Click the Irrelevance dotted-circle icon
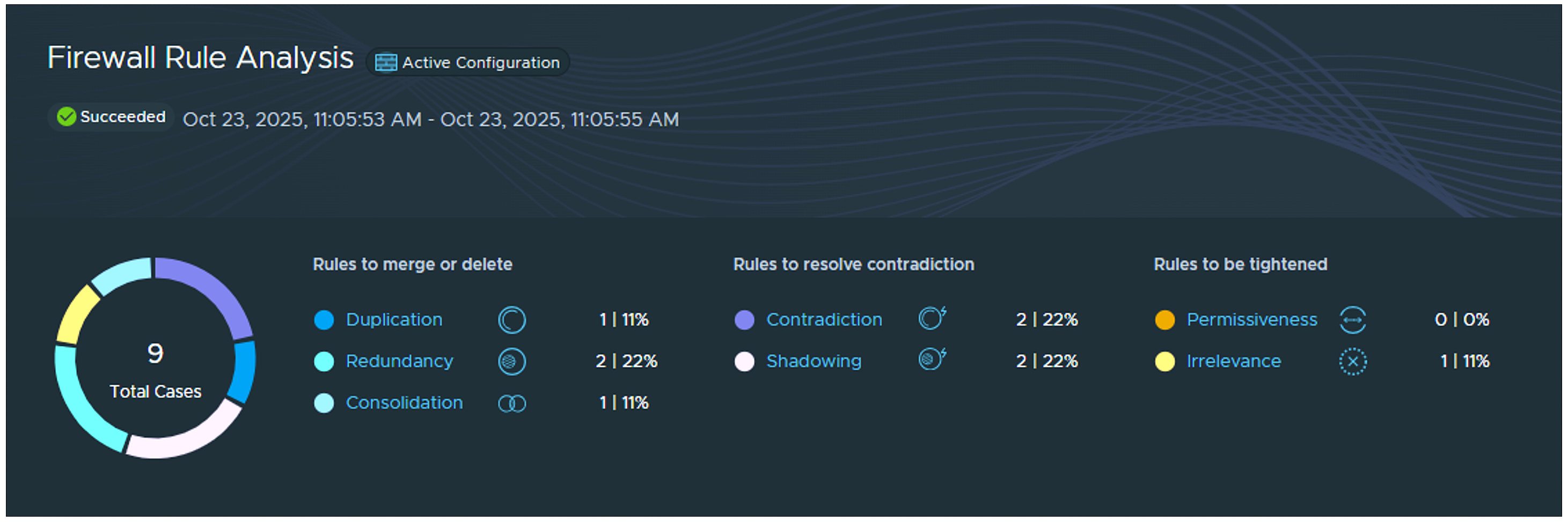 pos(1352,362)
